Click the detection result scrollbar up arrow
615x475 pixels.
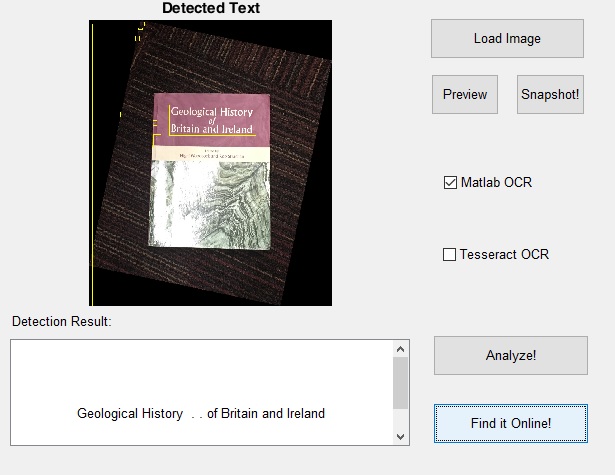point(400,349)
